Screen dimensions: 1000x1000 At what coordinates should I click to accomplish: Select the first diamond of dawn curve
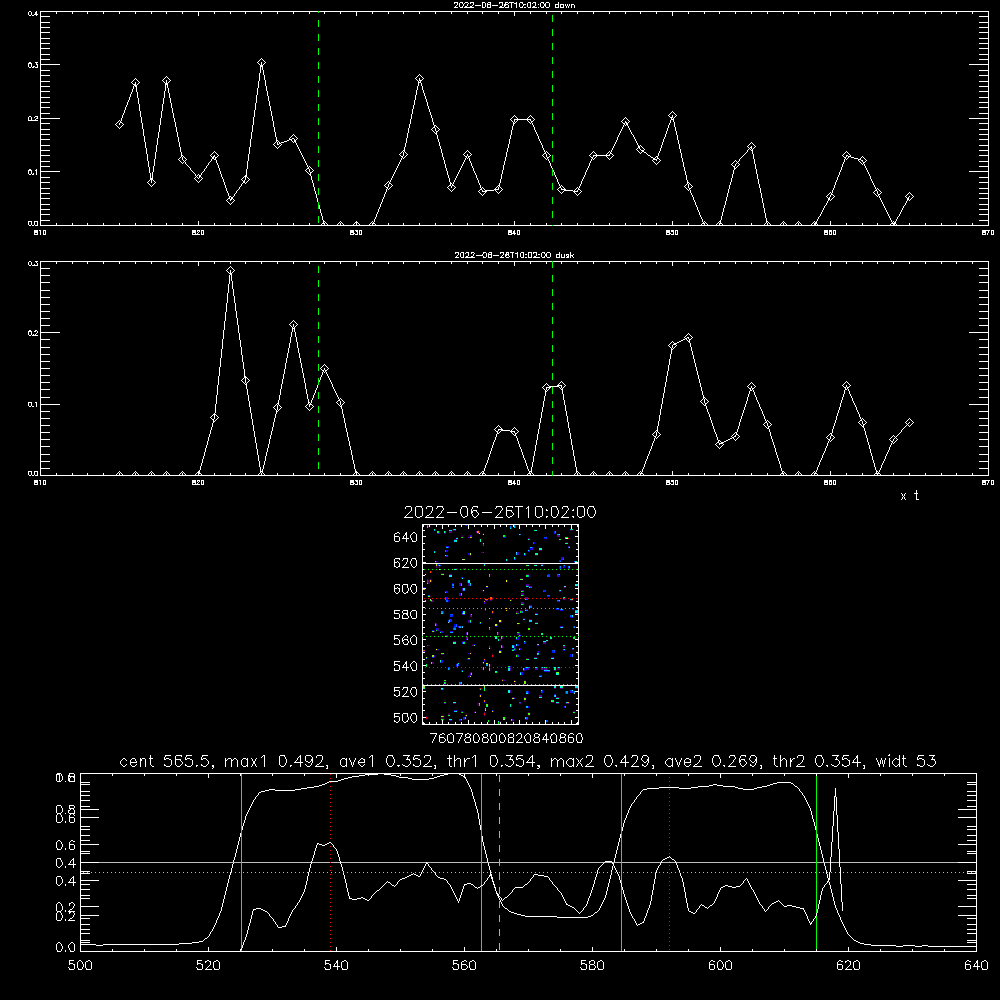[x=119, y=124]
